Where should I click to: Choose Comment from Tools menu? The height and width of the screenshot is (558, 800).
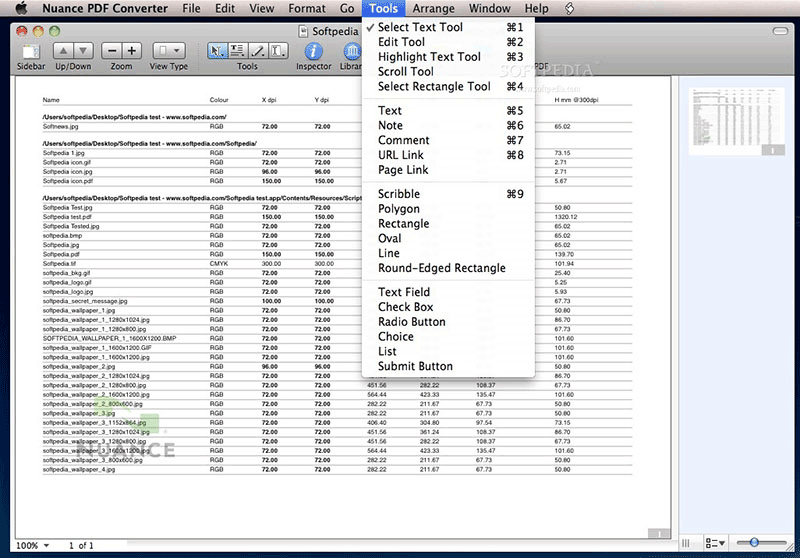(x=448, y=140)
